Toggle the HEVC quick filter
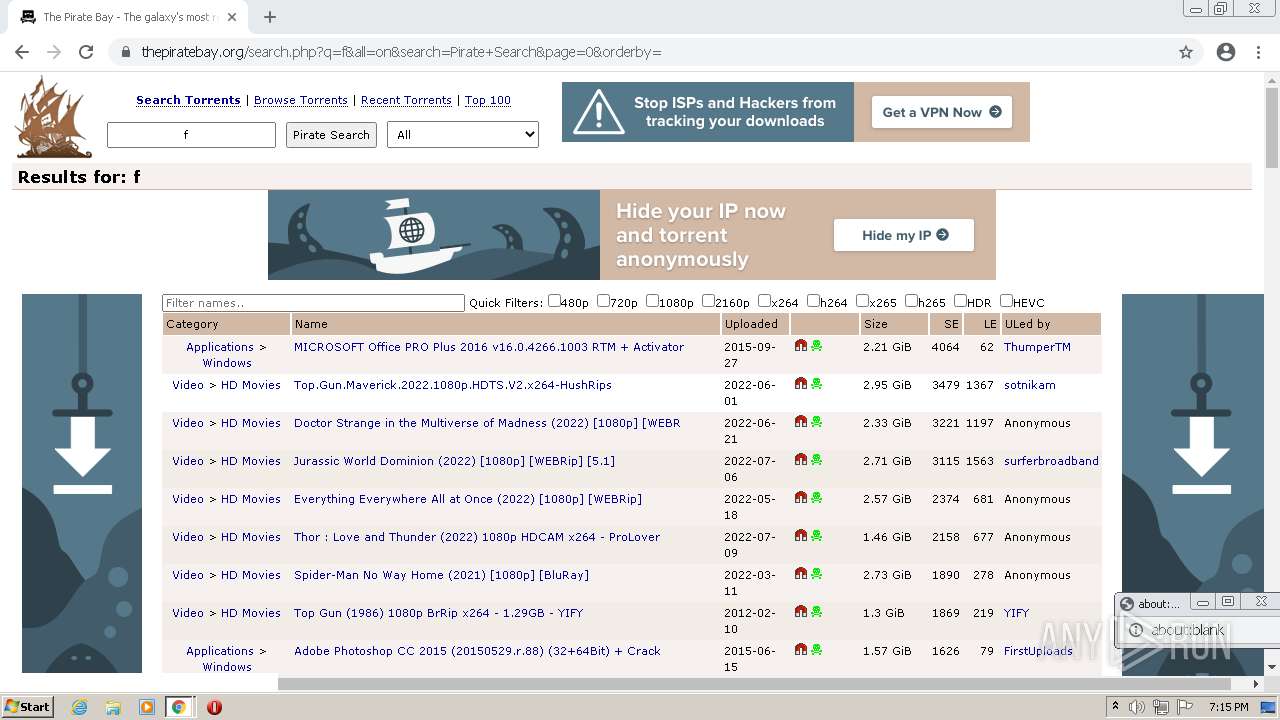 [1006, 301]
